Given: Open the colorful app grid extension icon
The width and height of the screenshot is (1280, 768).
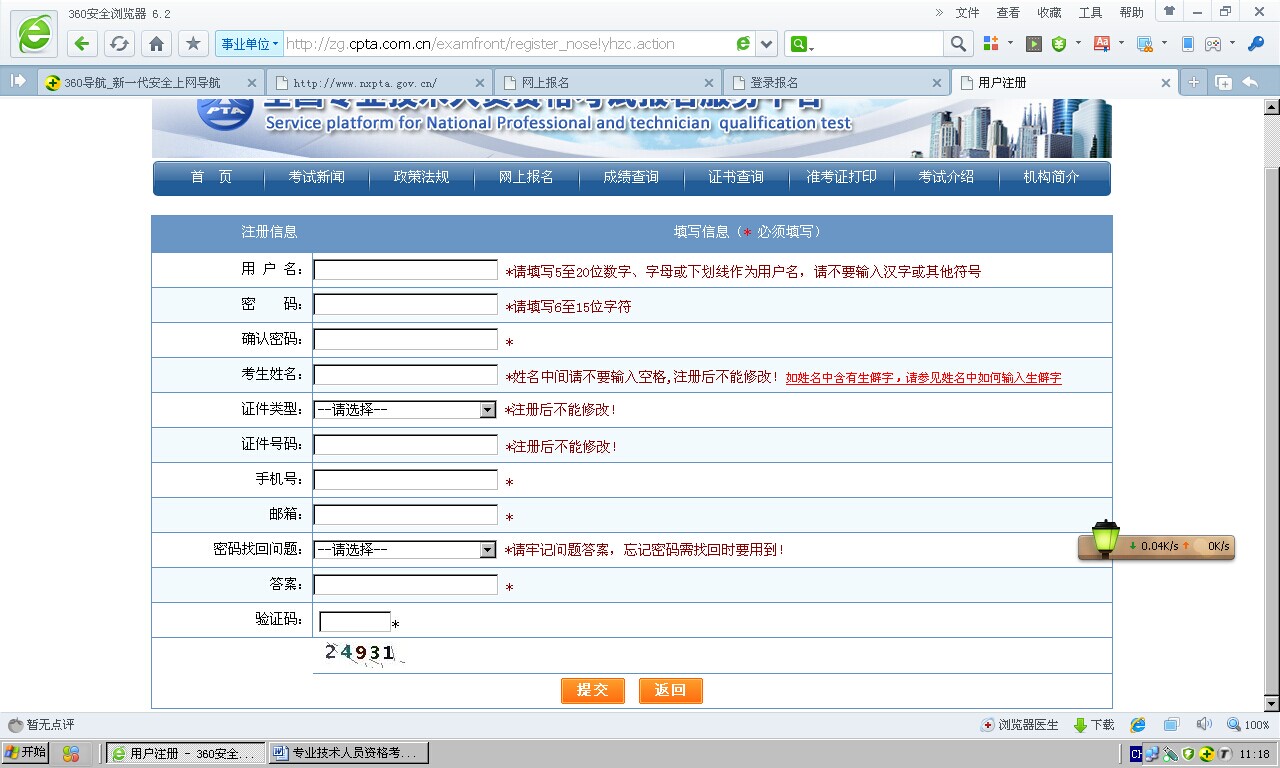Looking at the screenshot, I should (991, 44).
